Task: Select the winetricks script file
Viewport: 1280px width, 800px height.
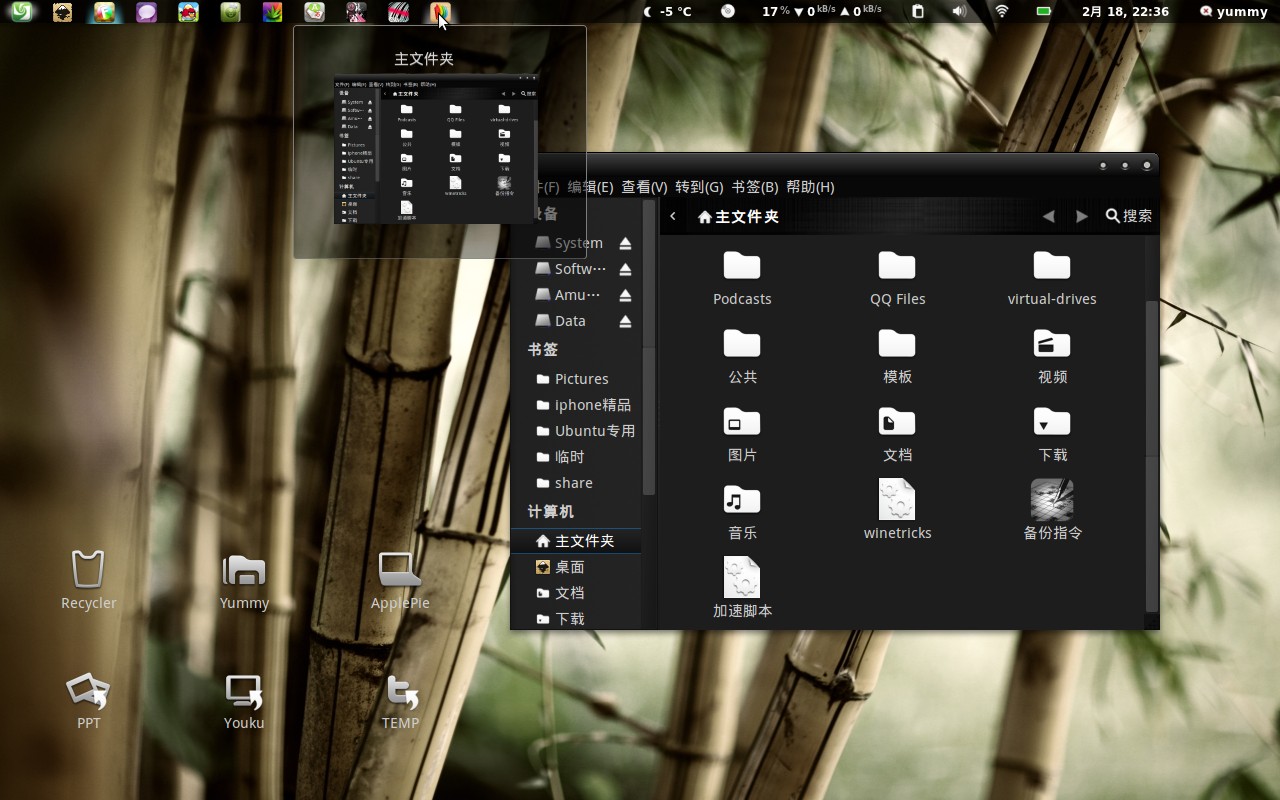Action: pos(897,510)
